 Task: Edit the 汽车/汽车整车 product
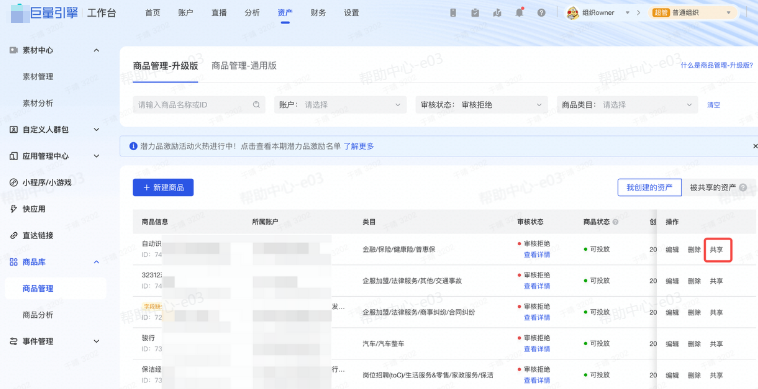click(x=672, y=344)
